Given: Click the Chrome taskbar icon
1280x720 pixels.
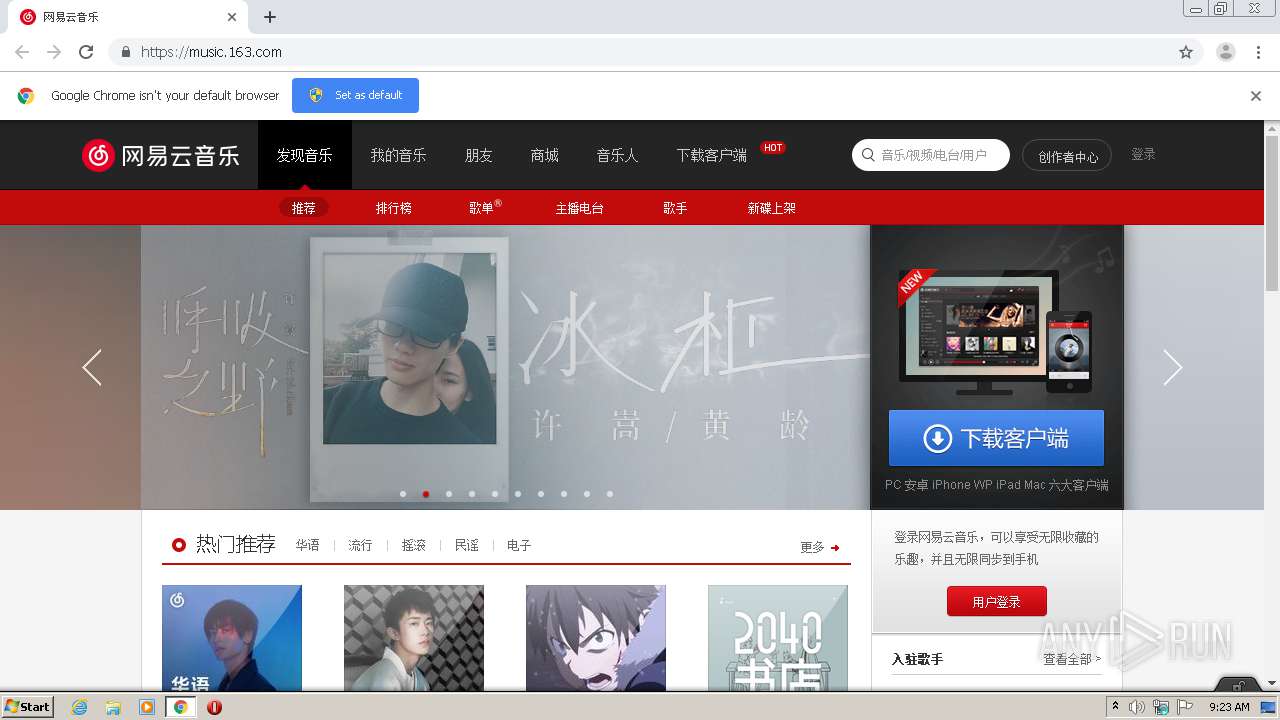Looking at the screenshot, I should coord(180,707).
